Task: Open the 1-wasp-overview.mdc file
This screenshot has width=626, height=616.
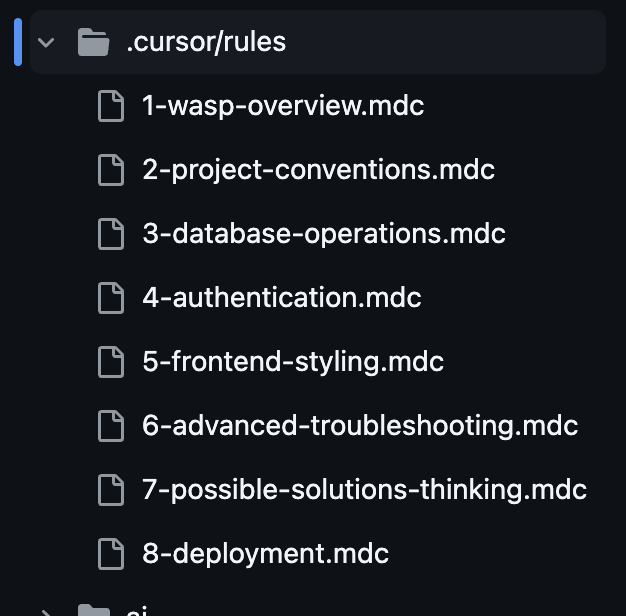Action: point(283,106)
